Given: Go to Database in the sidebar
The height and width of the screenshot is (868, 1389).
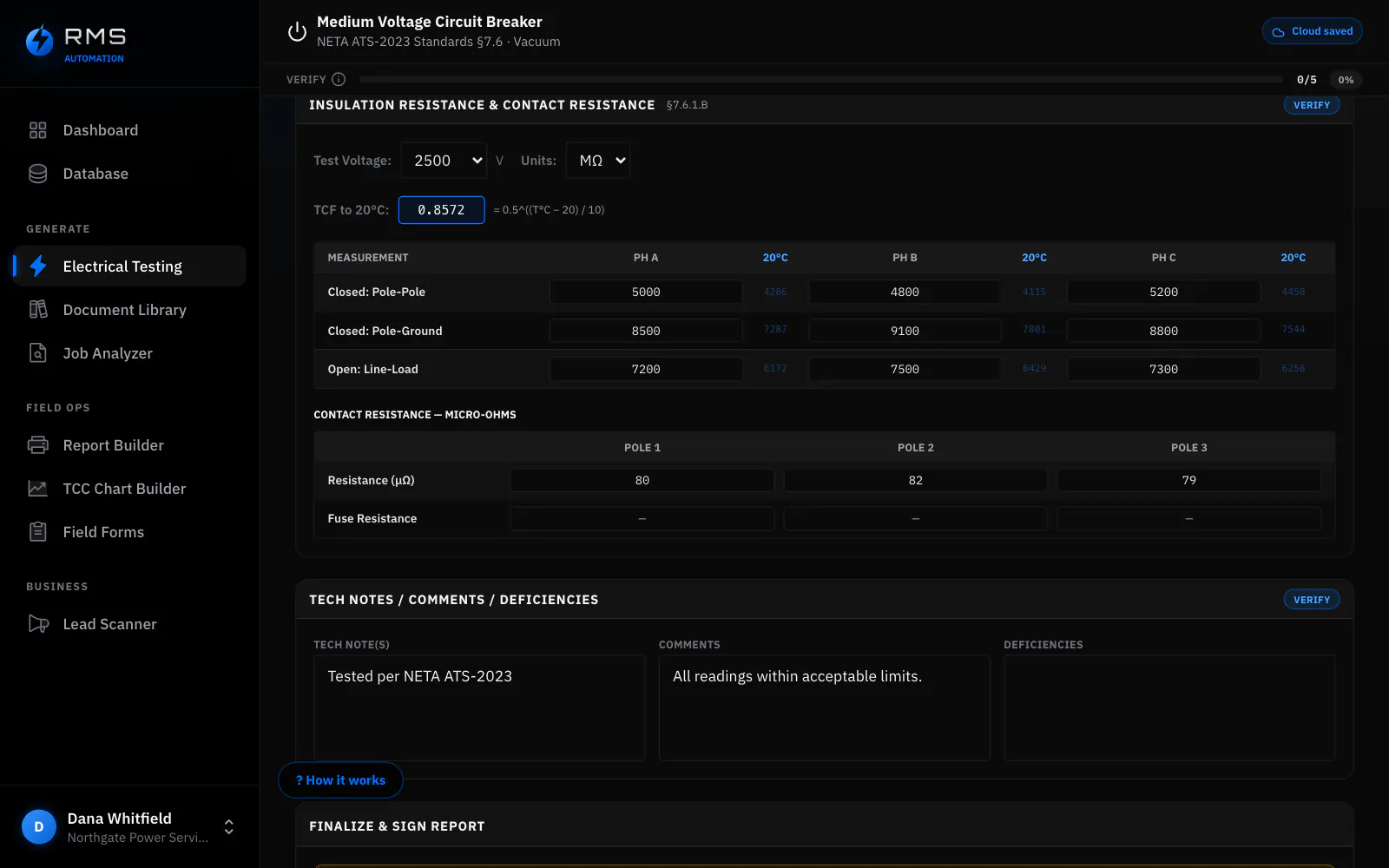Looking at the screenshot, I should tap(130, 174).
